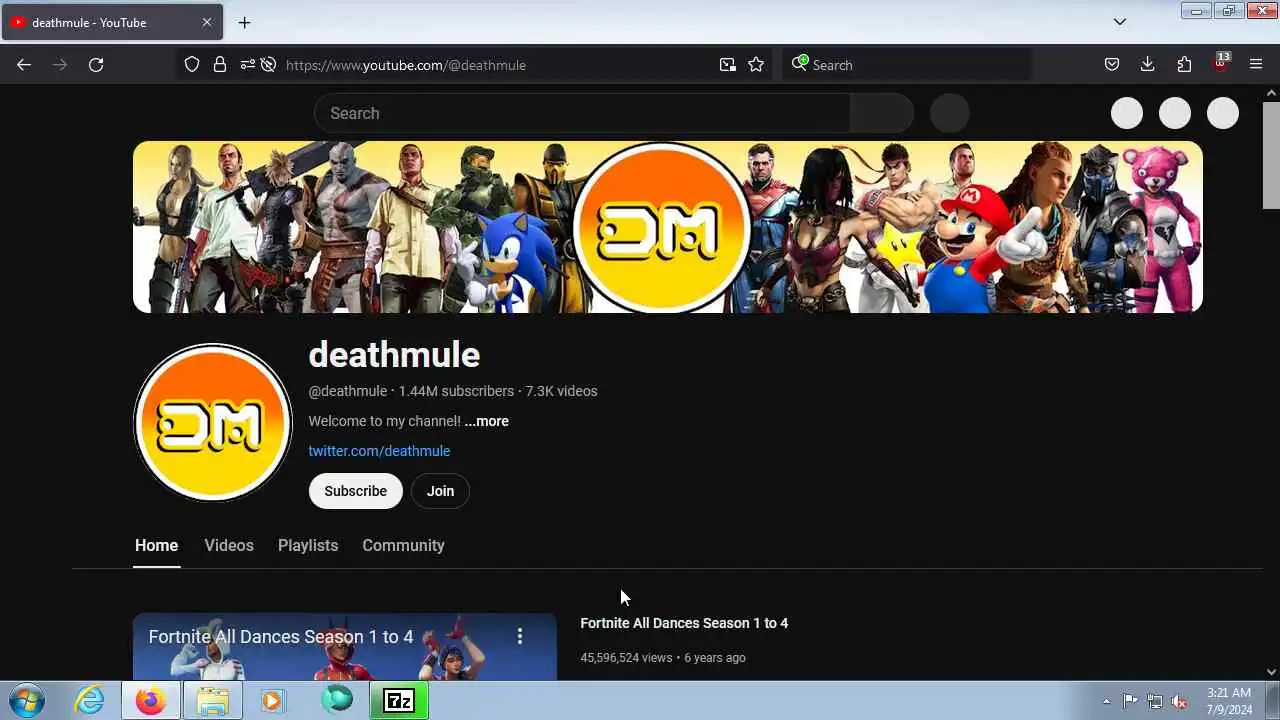The image size is (1280, 720).
Task: Click the deathmule channel avatar
Action: click(x=213, y=423)
